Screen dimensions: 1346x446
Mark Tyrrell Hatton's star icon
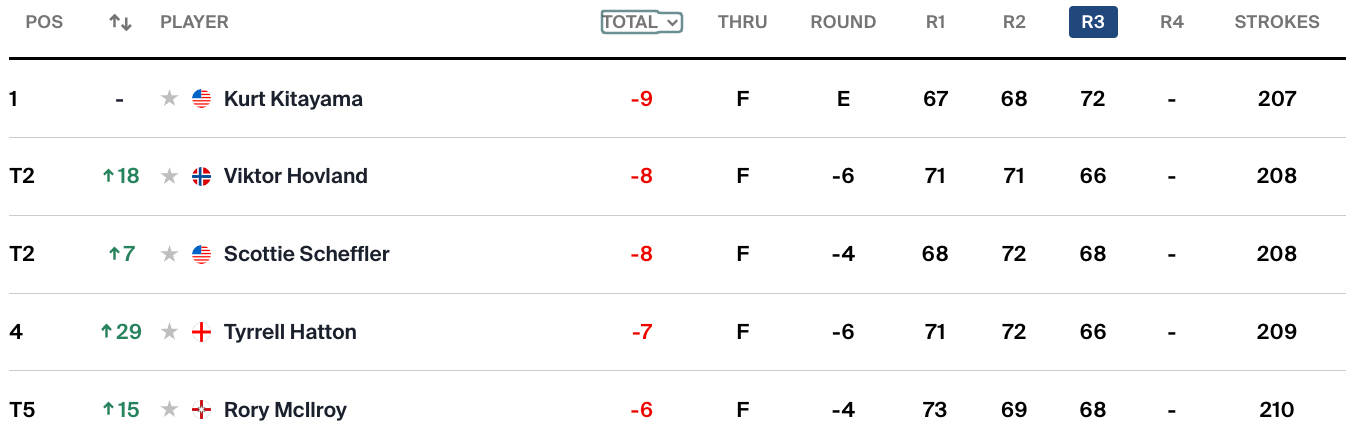[170, 332]
